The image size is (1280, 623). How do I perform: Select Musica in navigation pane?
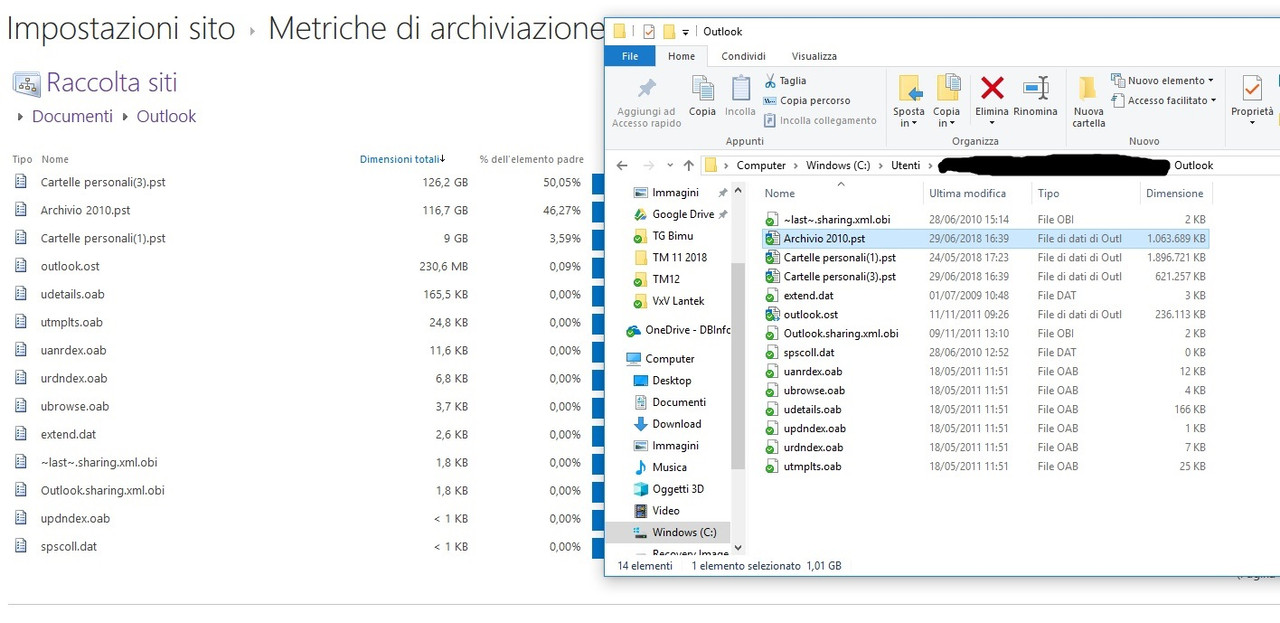(669, 467)
